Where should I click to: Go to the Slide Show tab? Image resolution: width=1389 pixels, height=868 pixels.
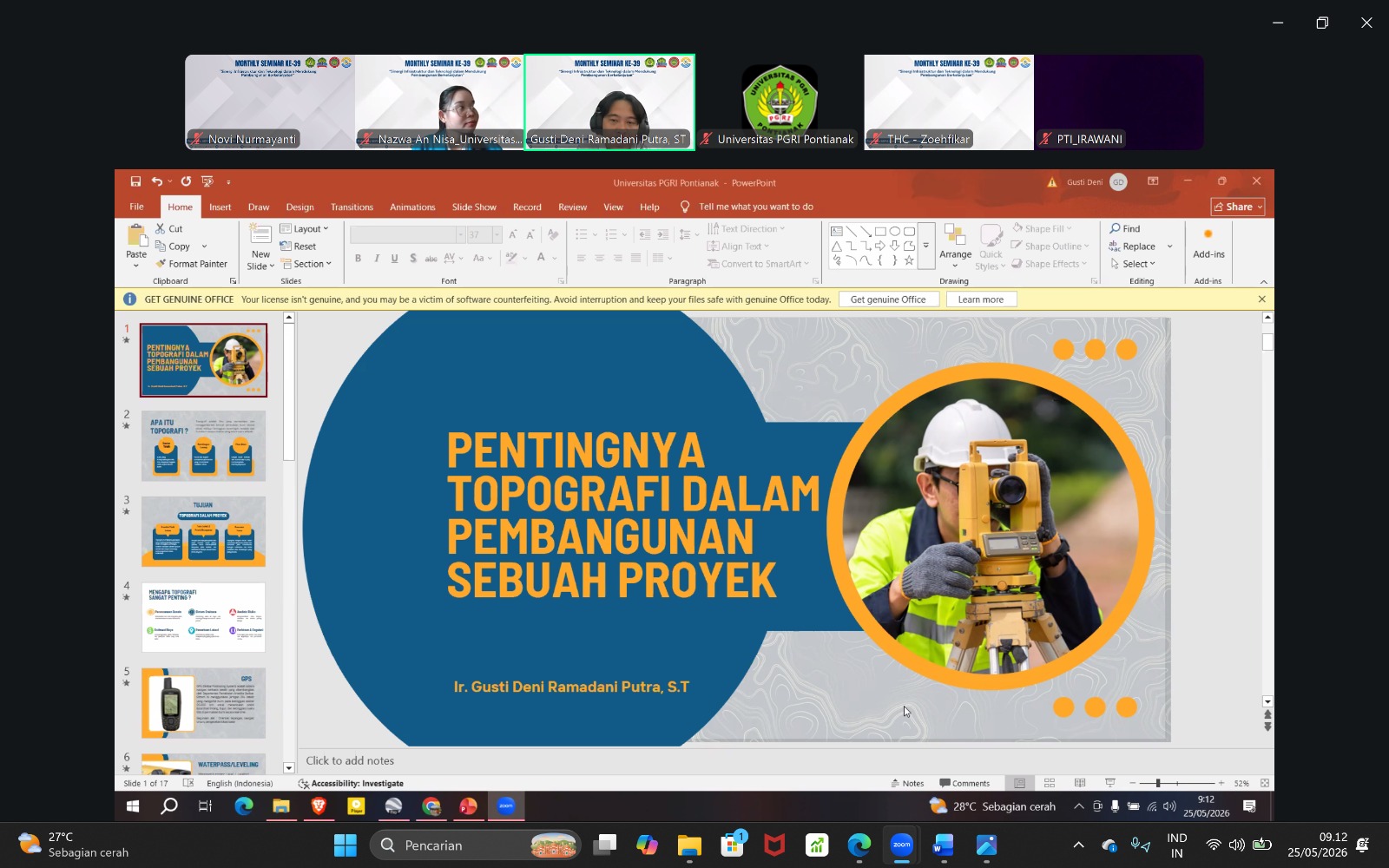[x=474, y=207]
